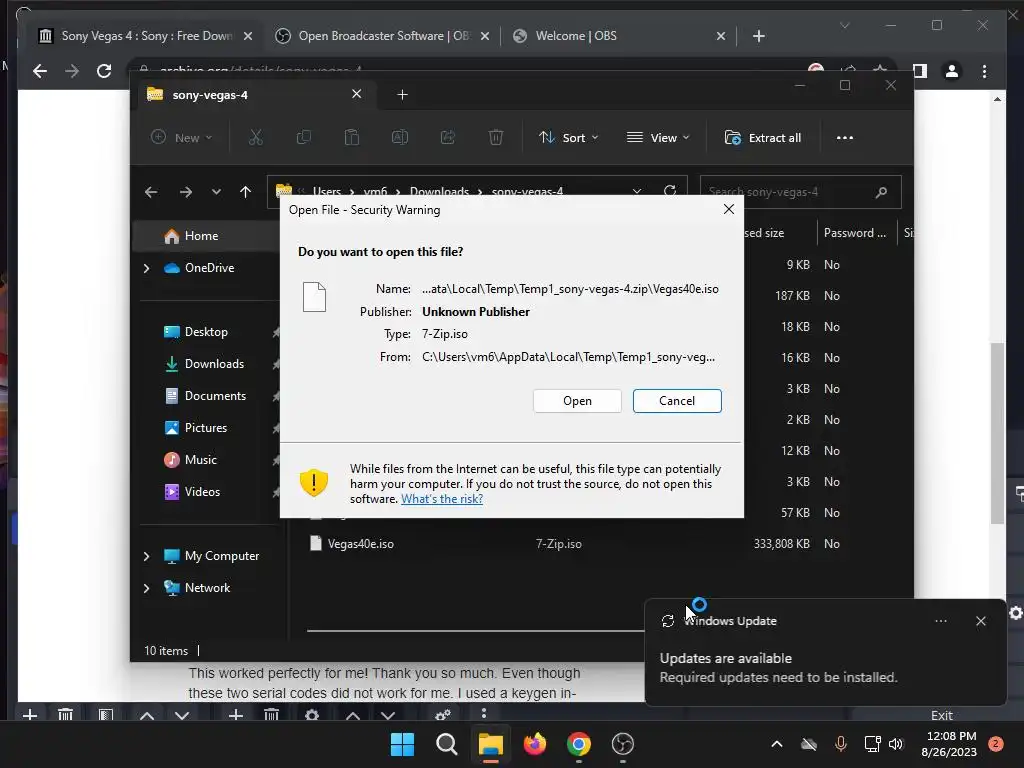The width and height of the screenshot is (1024, 768).
Task: Click the microphone tray icon
Action: [840, 744]
